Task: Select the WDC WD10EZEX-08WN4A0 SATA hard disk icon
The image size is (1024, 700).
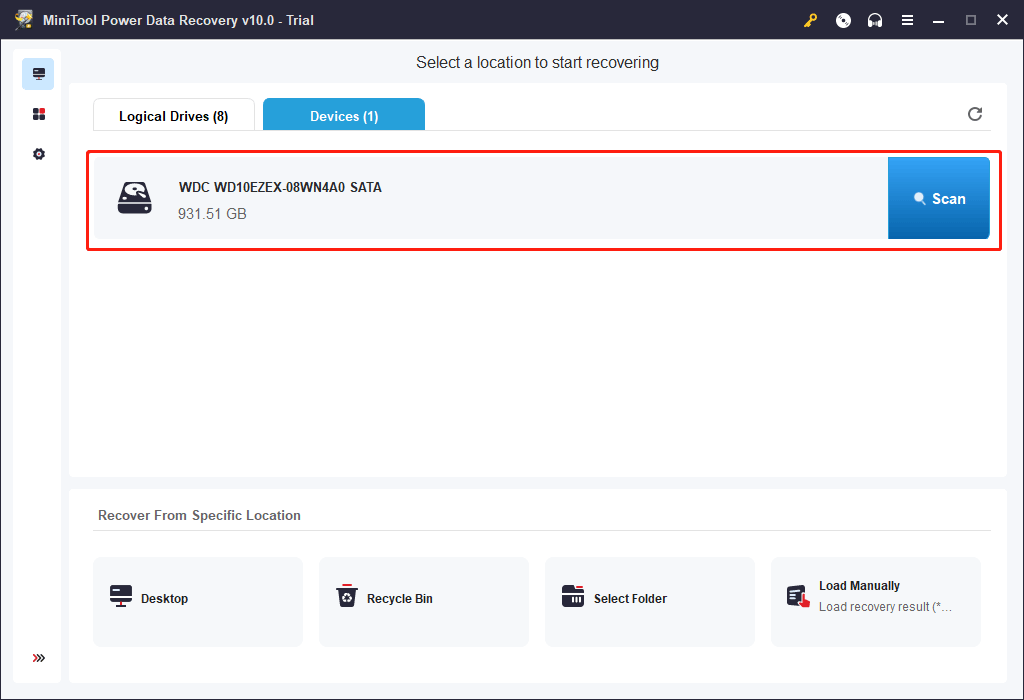Action: point(135,198)
